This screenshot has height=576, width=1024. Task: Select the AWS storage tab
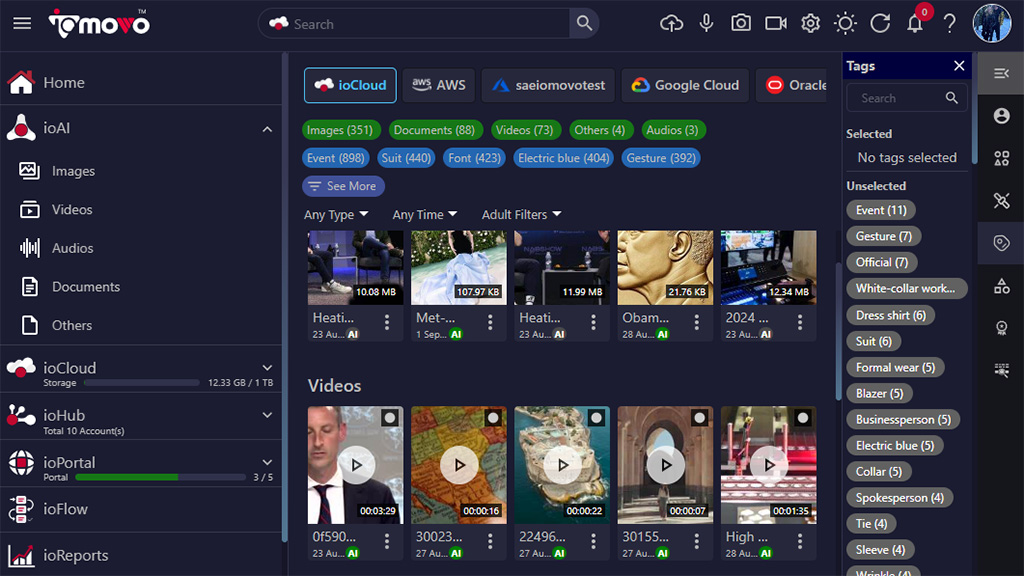[x=438, y=86]
